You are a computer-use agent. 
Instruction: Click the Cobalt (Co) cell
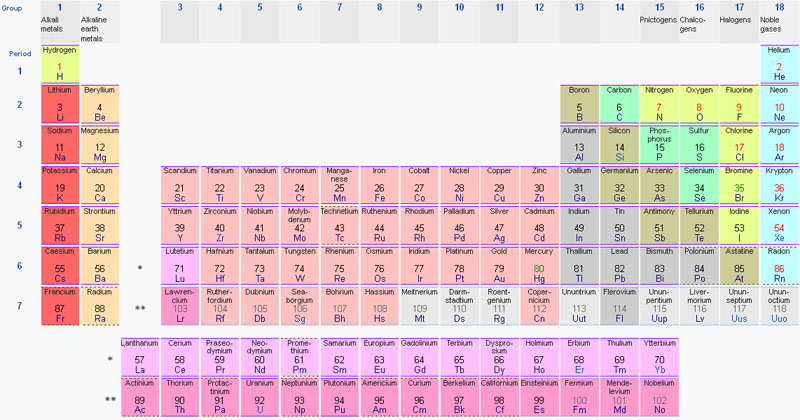419,185
